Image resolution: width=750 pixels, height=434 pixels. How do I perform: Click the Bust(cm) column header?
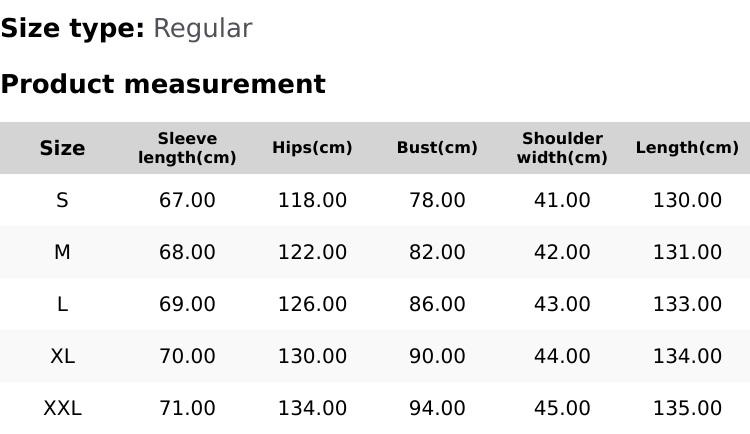point(437,148)
